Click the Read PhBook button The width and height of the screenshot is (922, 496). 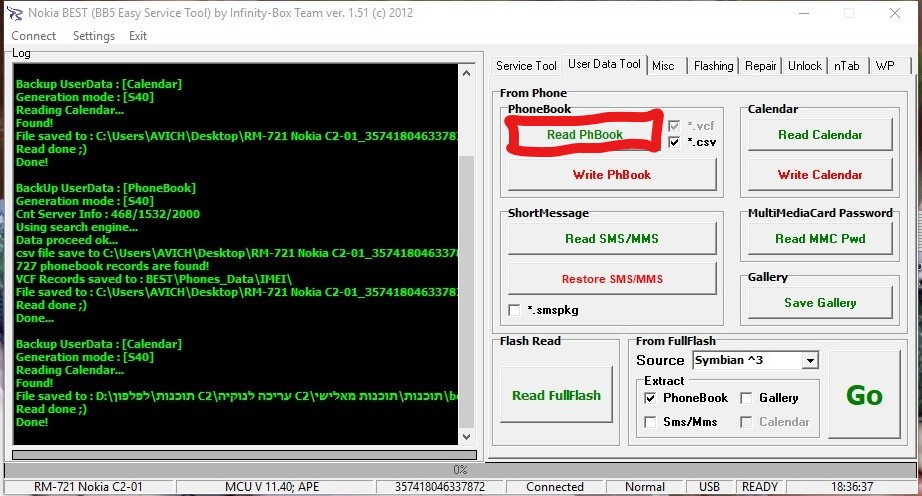point(584,135)
